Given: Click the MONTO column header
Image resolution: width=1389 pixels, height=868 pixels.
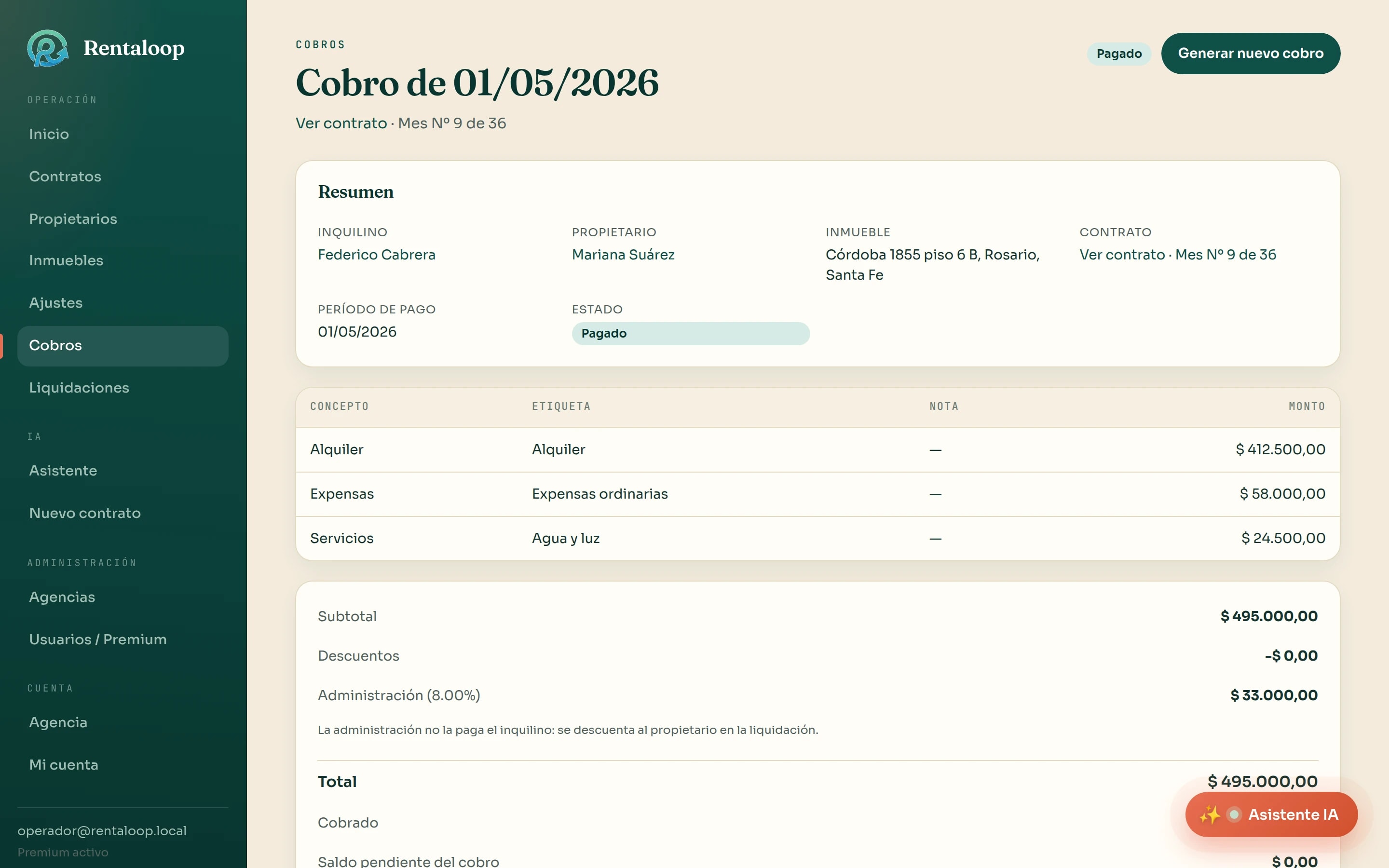Looking at the screenshot, I should point(1307,407).
